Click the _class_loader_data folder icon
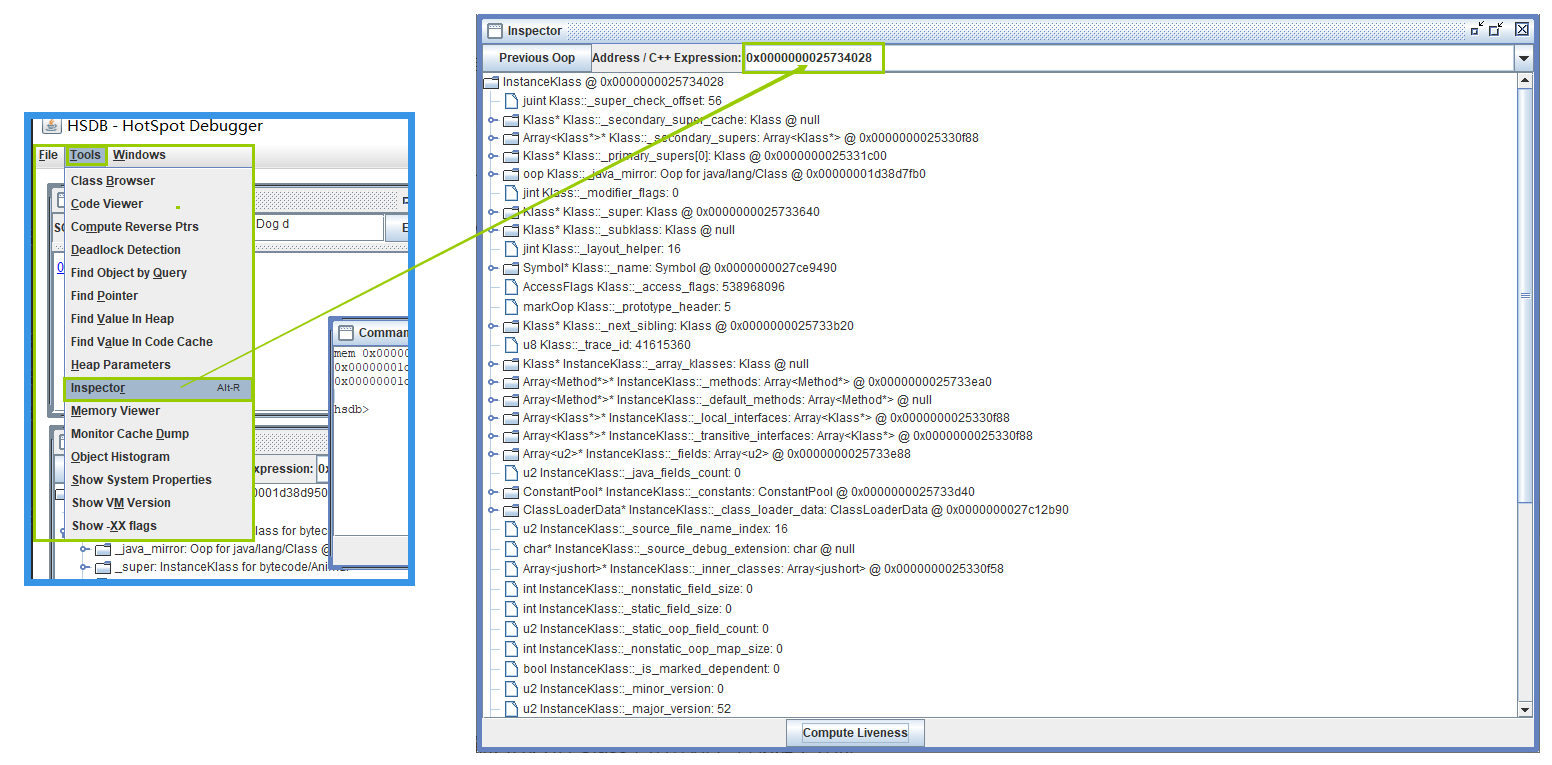Screen dimensions: 1552x765 (511, 510)
